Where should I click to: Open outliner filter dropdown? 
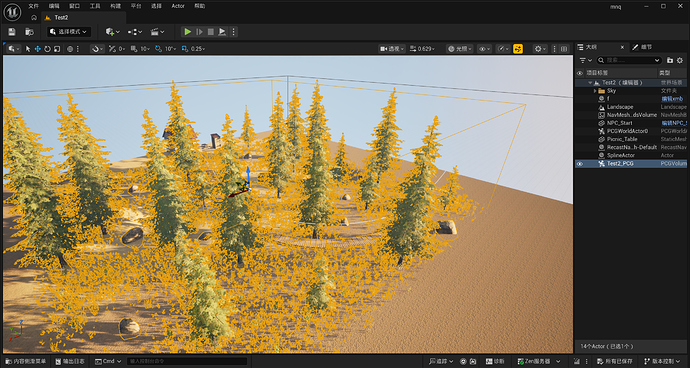click(x=586, y=60)
